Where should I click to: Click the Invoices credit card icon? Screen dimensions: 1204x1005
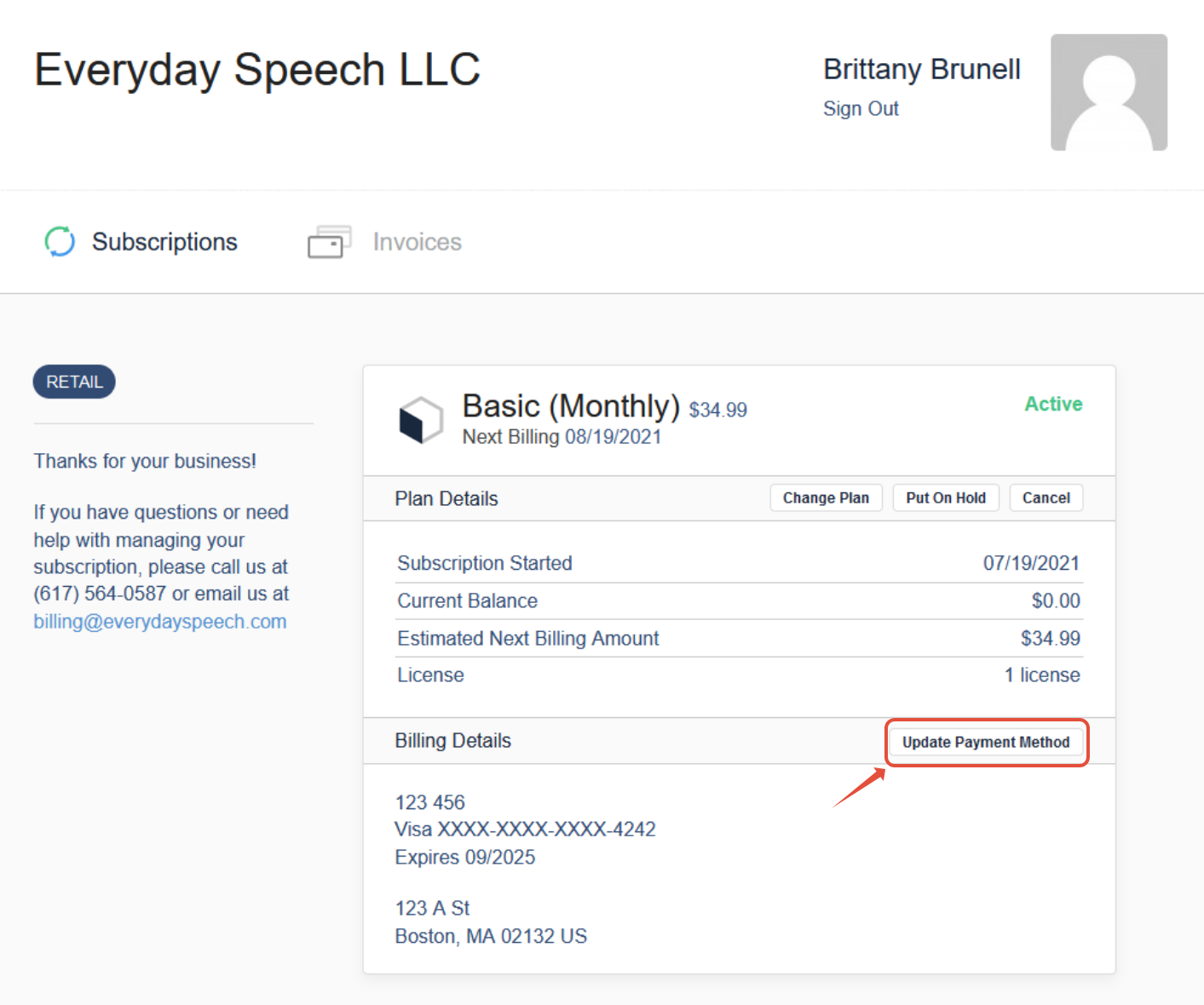[329, 242]
